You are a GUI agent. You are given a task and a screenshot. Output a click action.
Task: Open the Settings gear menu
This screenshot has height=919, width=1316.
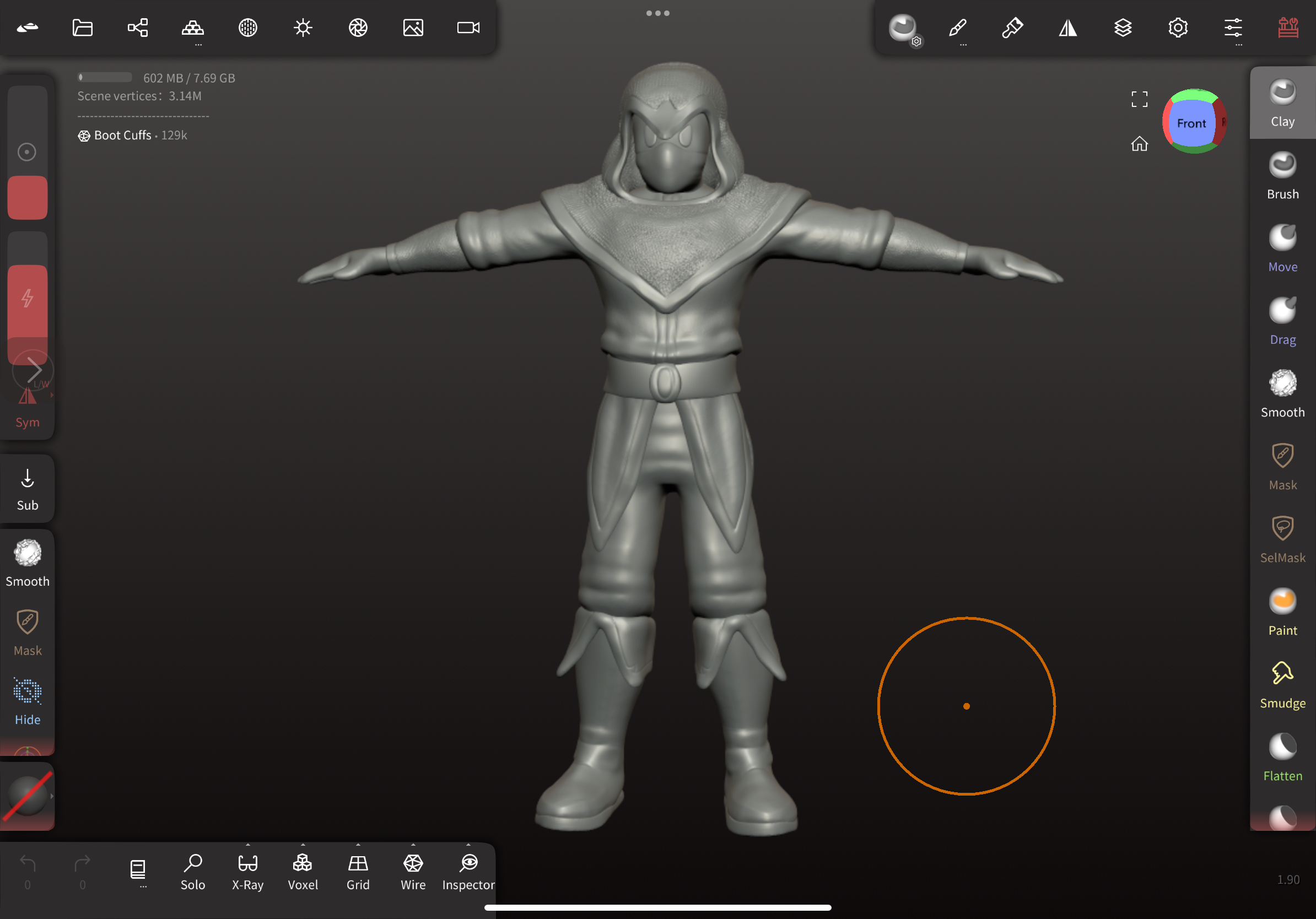pyautogui.click(x=1177, y=28)
